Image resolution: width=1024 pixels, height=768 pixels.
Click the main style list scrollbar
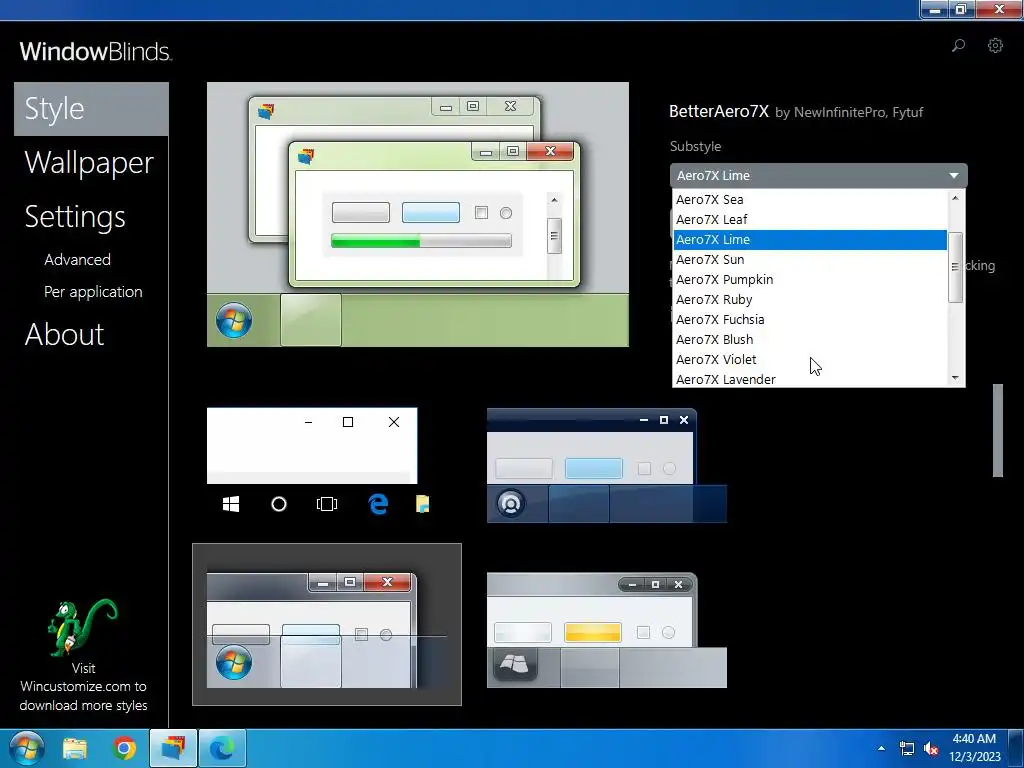coord(997,430)
